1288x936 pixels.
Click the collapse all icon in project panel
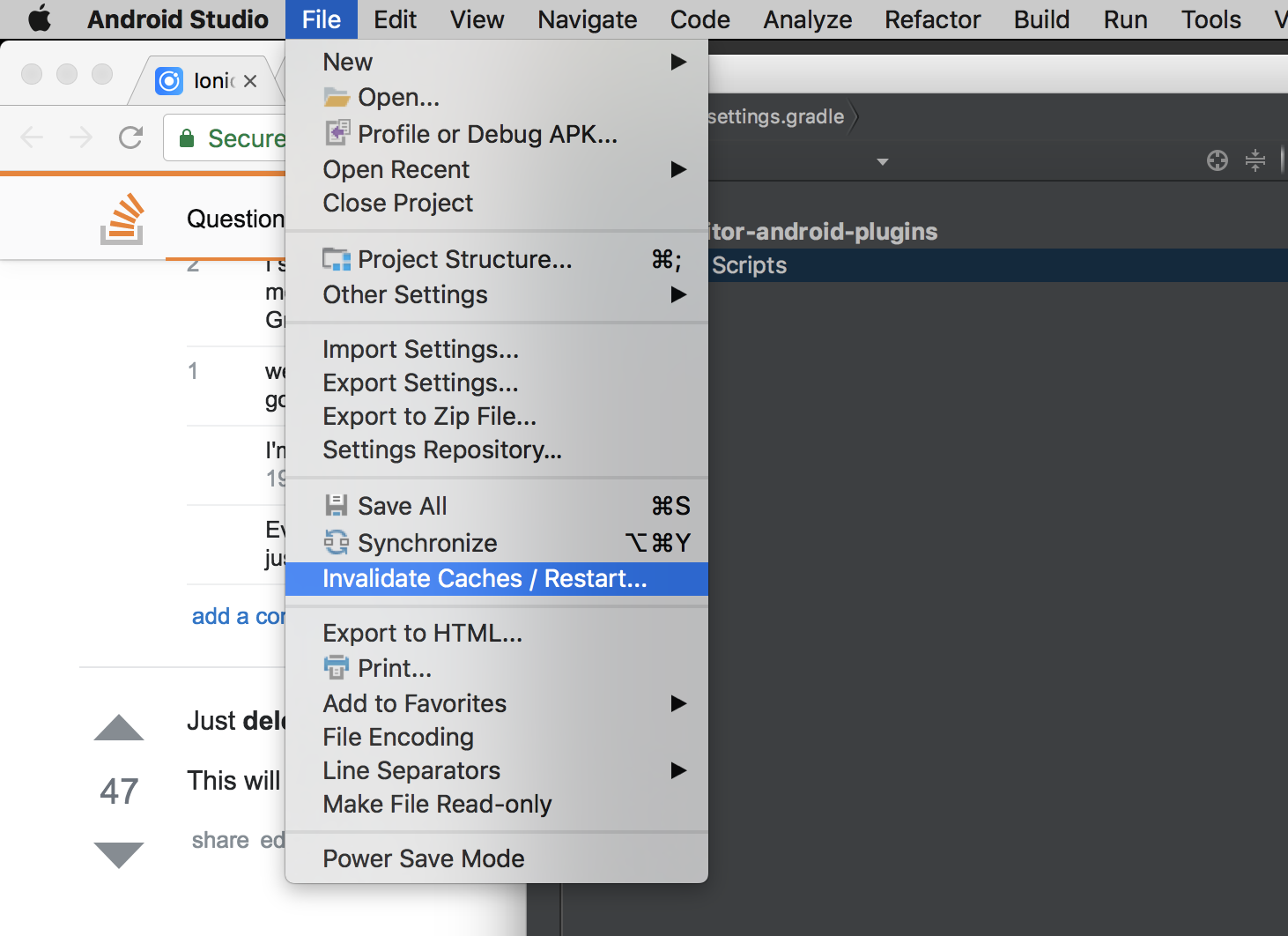1255,160
